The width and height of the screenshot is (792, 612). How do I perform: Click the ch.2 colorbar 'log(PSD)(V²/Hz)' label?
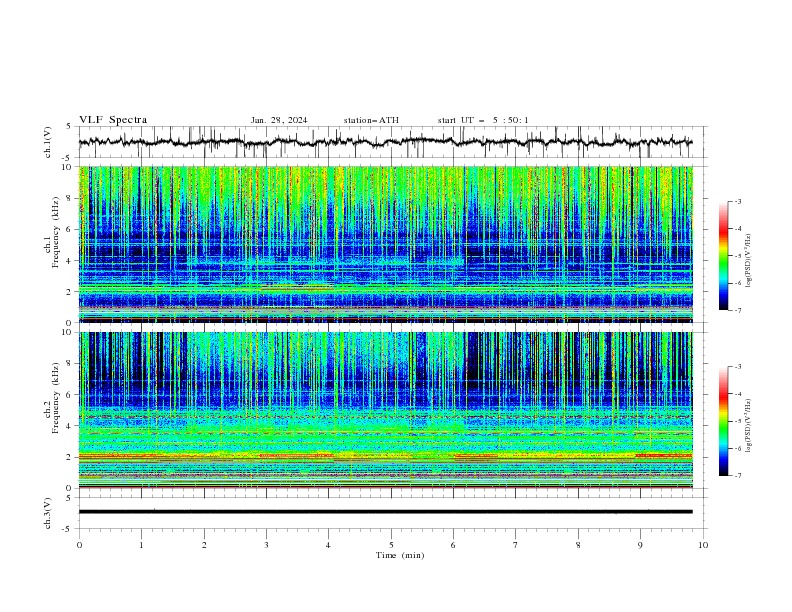click(748, 425)
